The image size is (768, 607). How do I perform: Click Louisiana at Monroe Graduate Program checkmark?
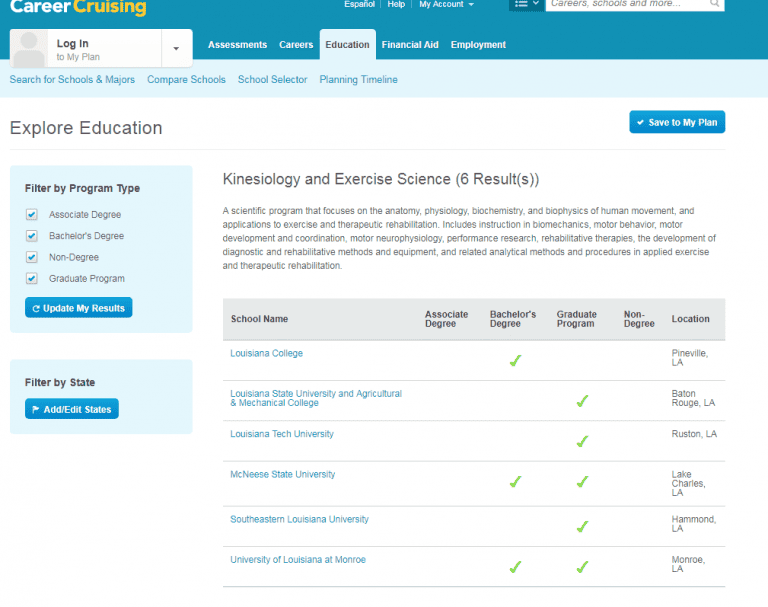(x=582, y=567)
